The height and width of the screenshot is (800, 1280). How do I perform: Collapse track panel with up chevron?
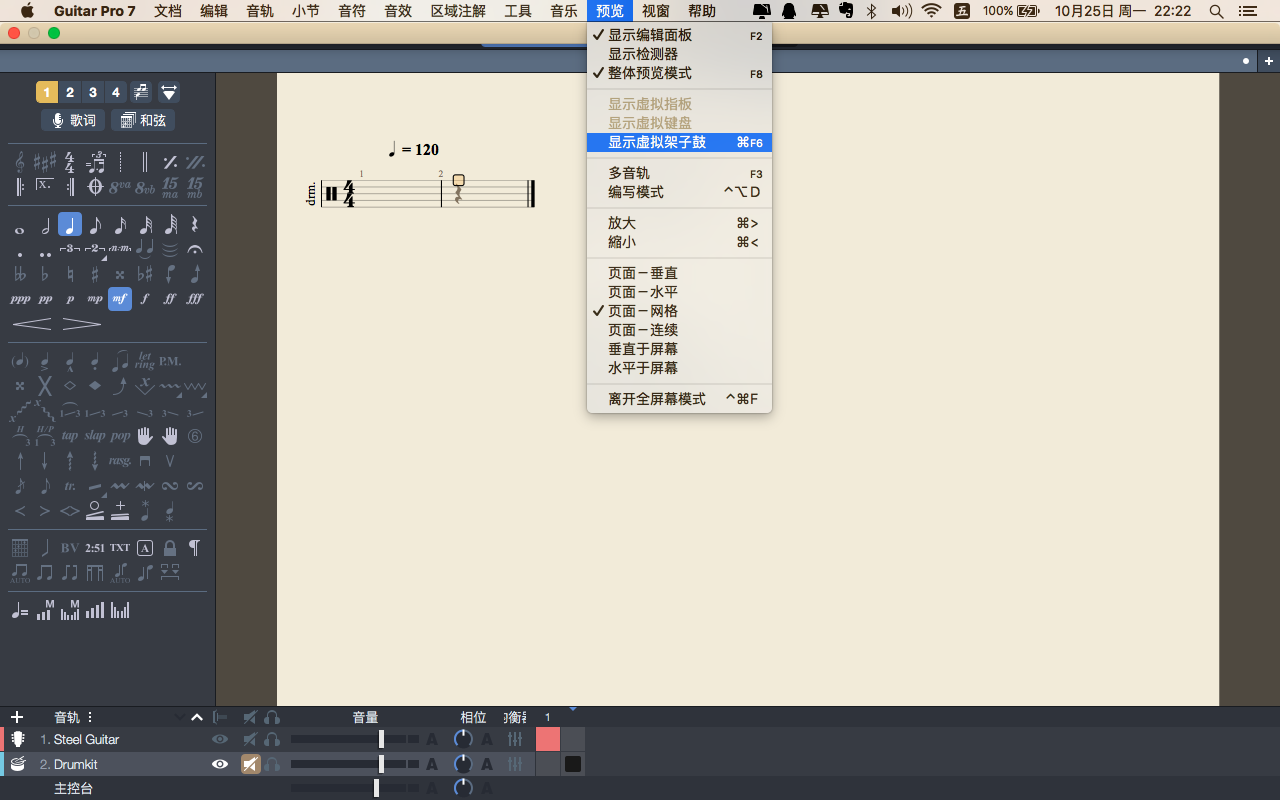[197, 717]
